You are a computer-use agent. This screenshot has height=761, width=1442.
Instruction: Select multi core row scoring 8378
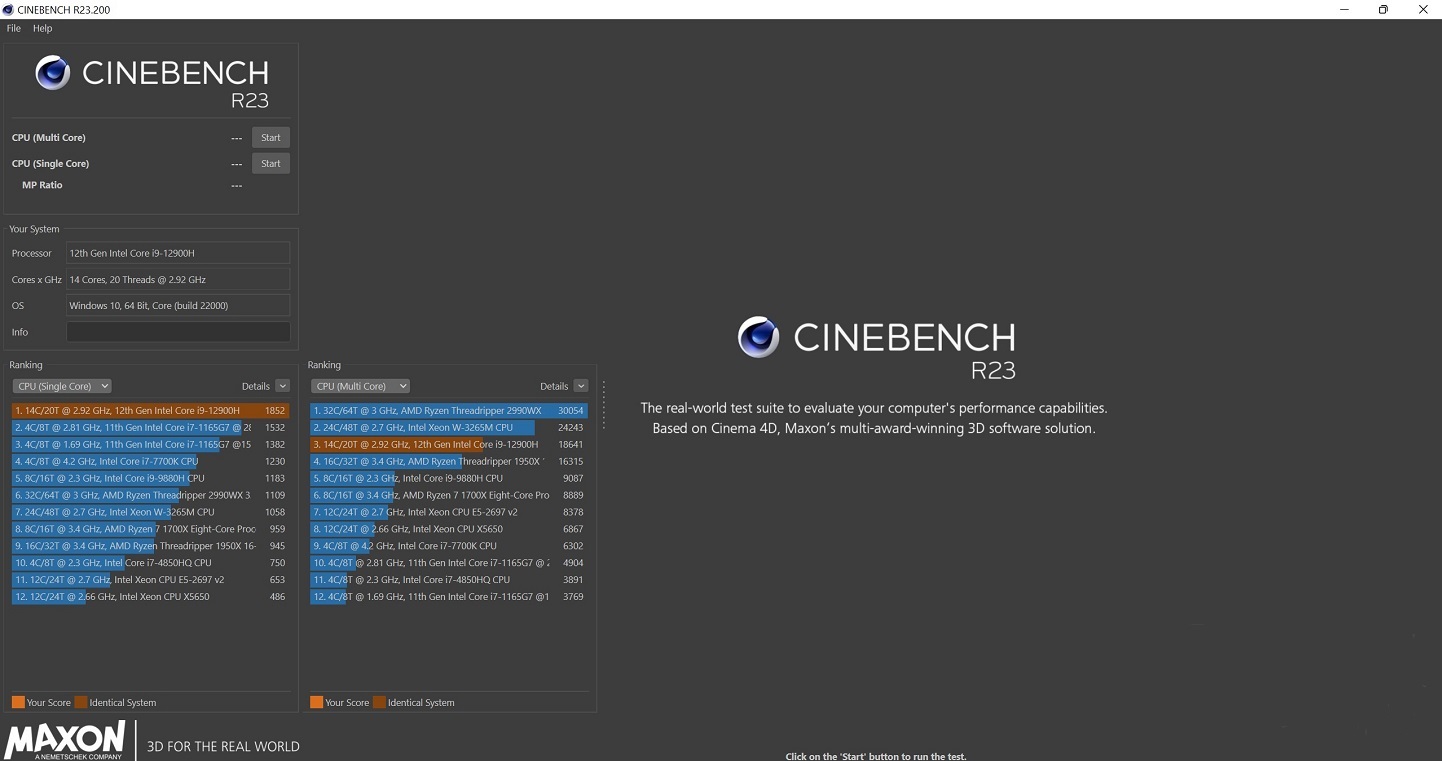[449, 513]
